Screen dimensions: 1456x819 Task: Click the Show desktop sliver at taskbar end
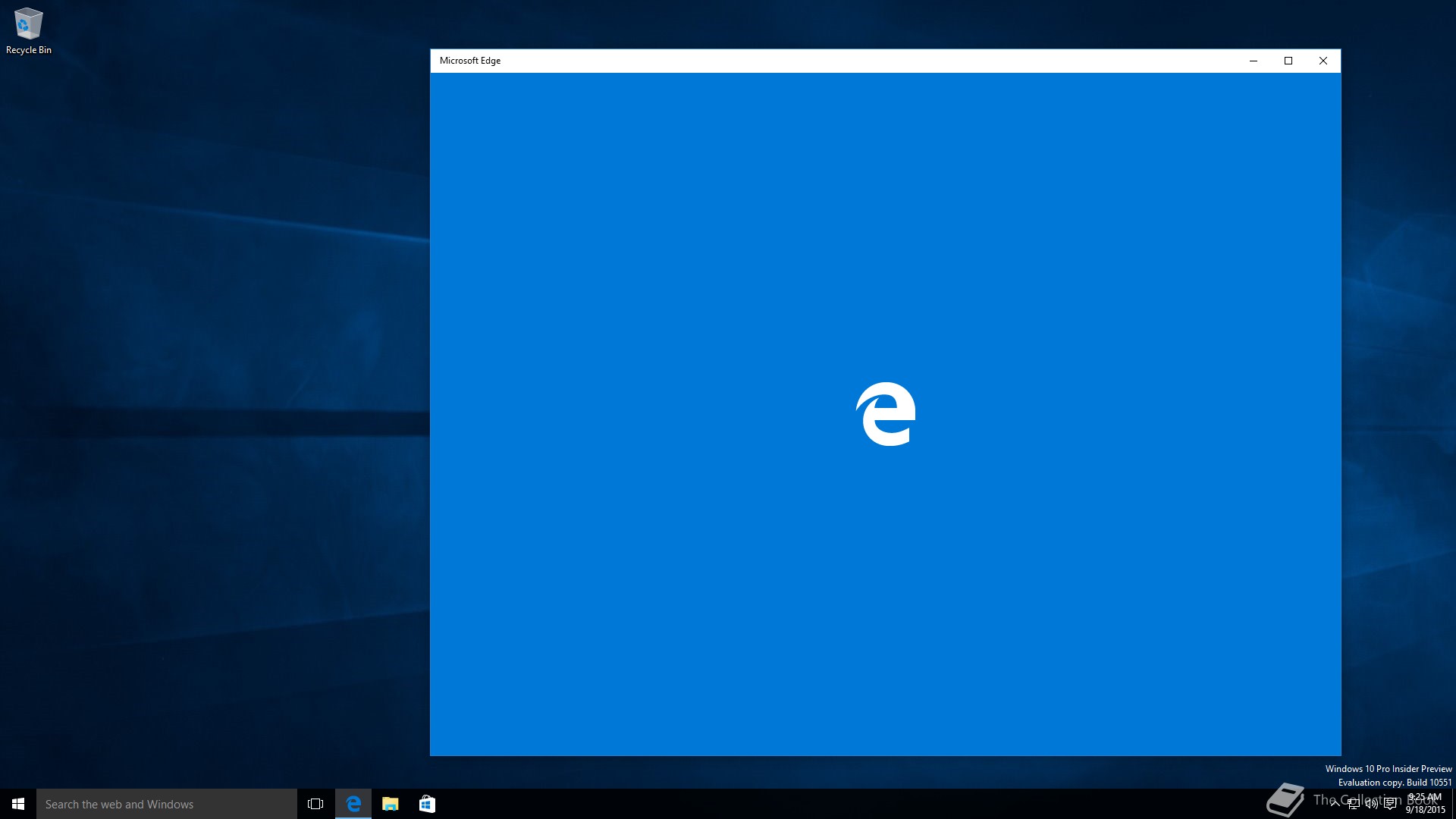[x=1454, y=804]
